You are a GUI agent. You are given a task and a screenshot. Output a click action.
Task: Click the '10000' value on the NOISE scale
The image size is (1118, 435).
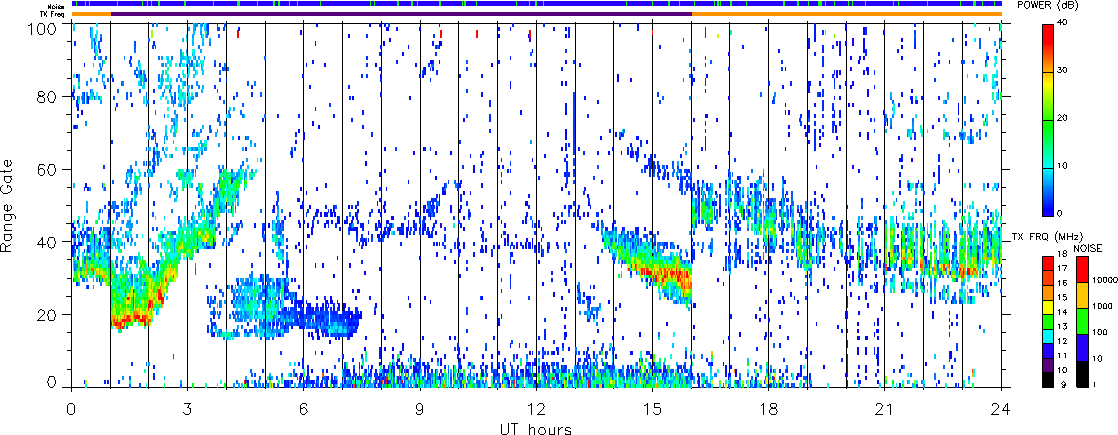(x=1104, y=280)
